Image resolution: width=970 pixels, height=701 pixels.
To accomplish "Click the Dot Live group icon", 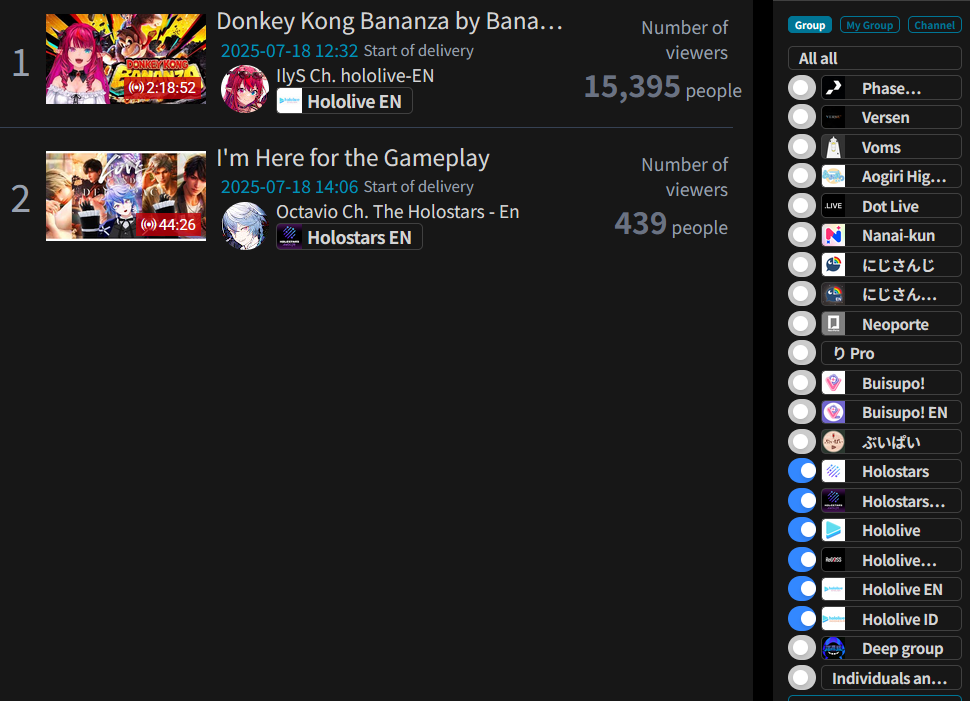I will [833, 206].
